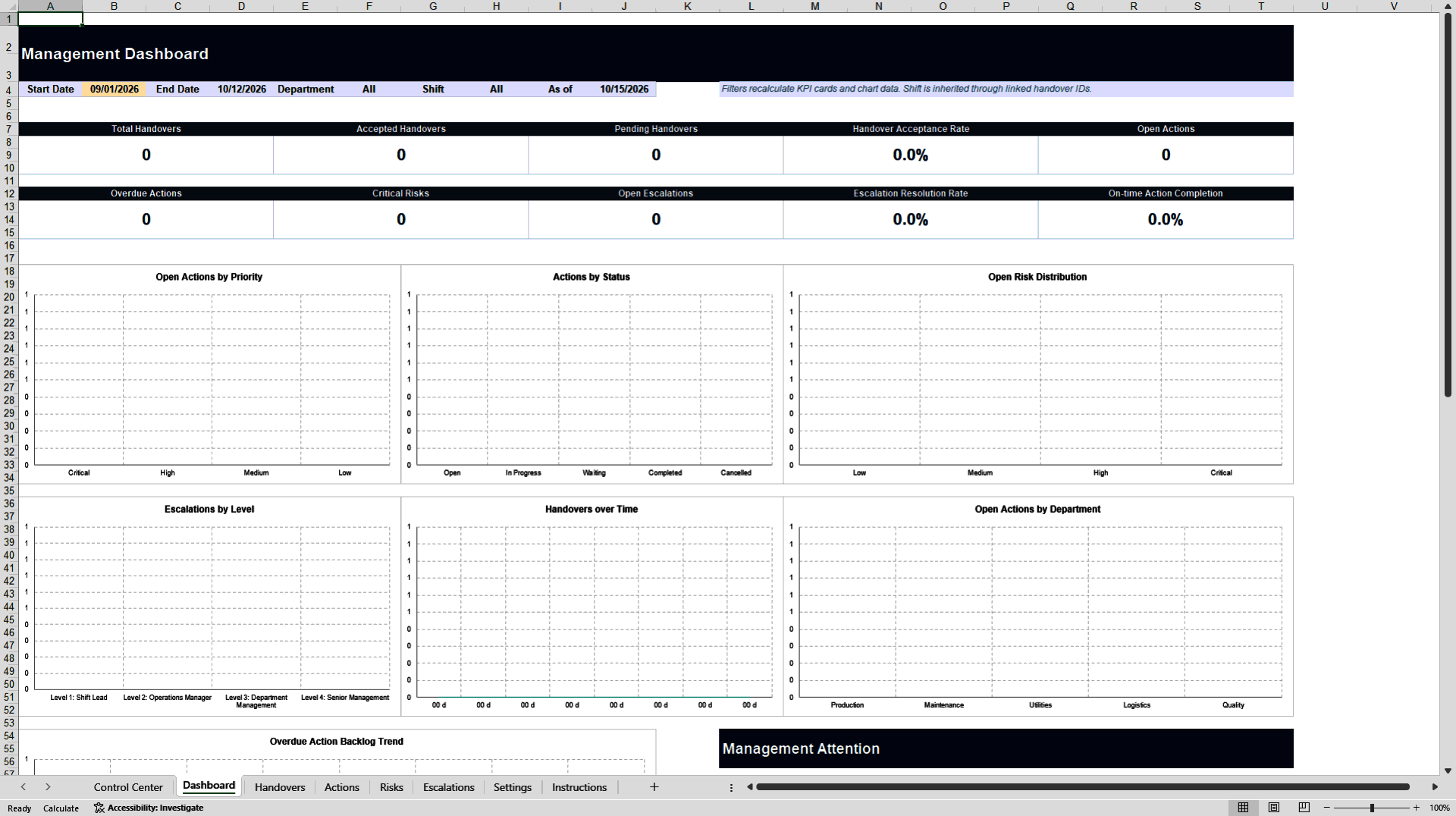Click the sheet tab options dots

click(x=731, y=788)
